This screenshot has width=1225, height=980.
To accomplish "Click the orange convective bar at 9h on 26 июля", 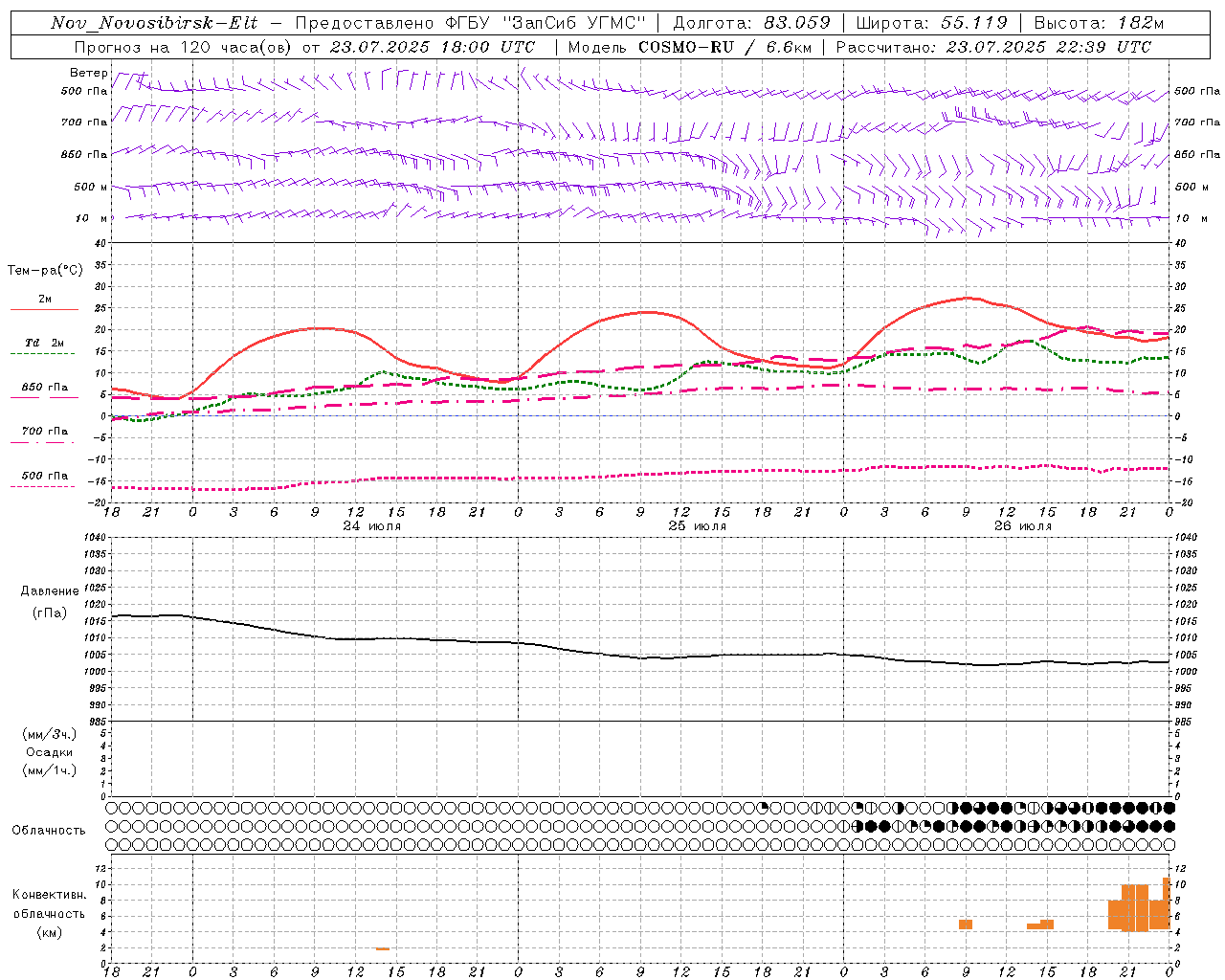I will point(966,924).
